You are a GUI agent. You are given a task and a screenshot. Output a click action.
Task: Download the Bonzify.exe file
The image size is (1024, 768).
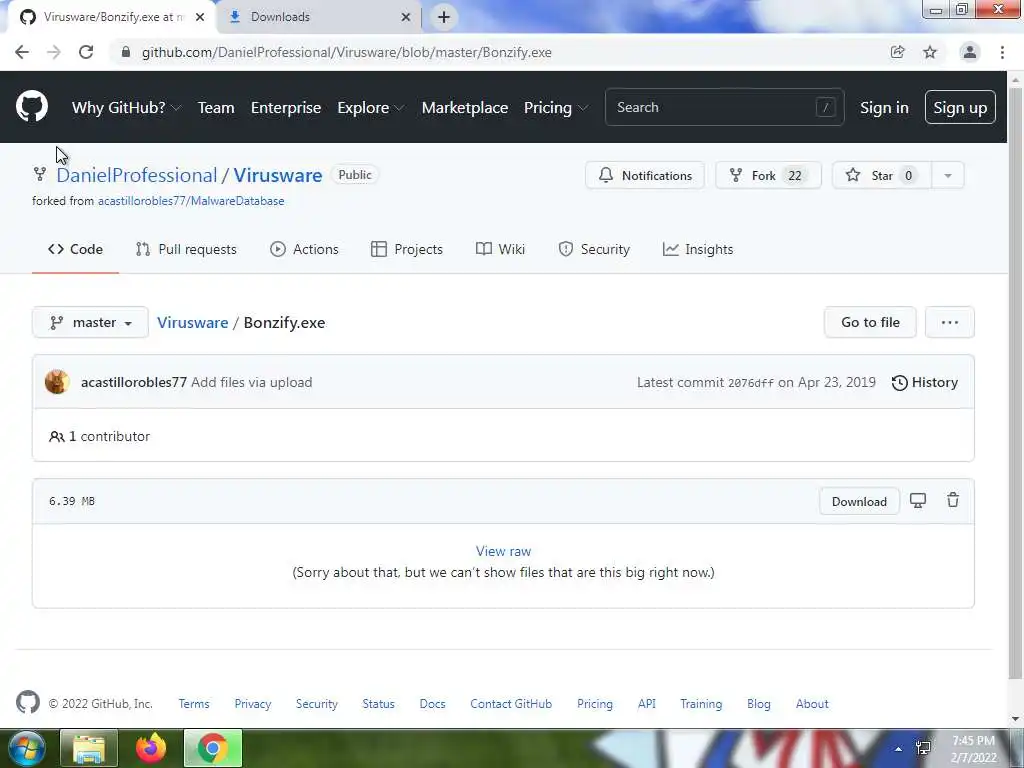pos(859,502)
